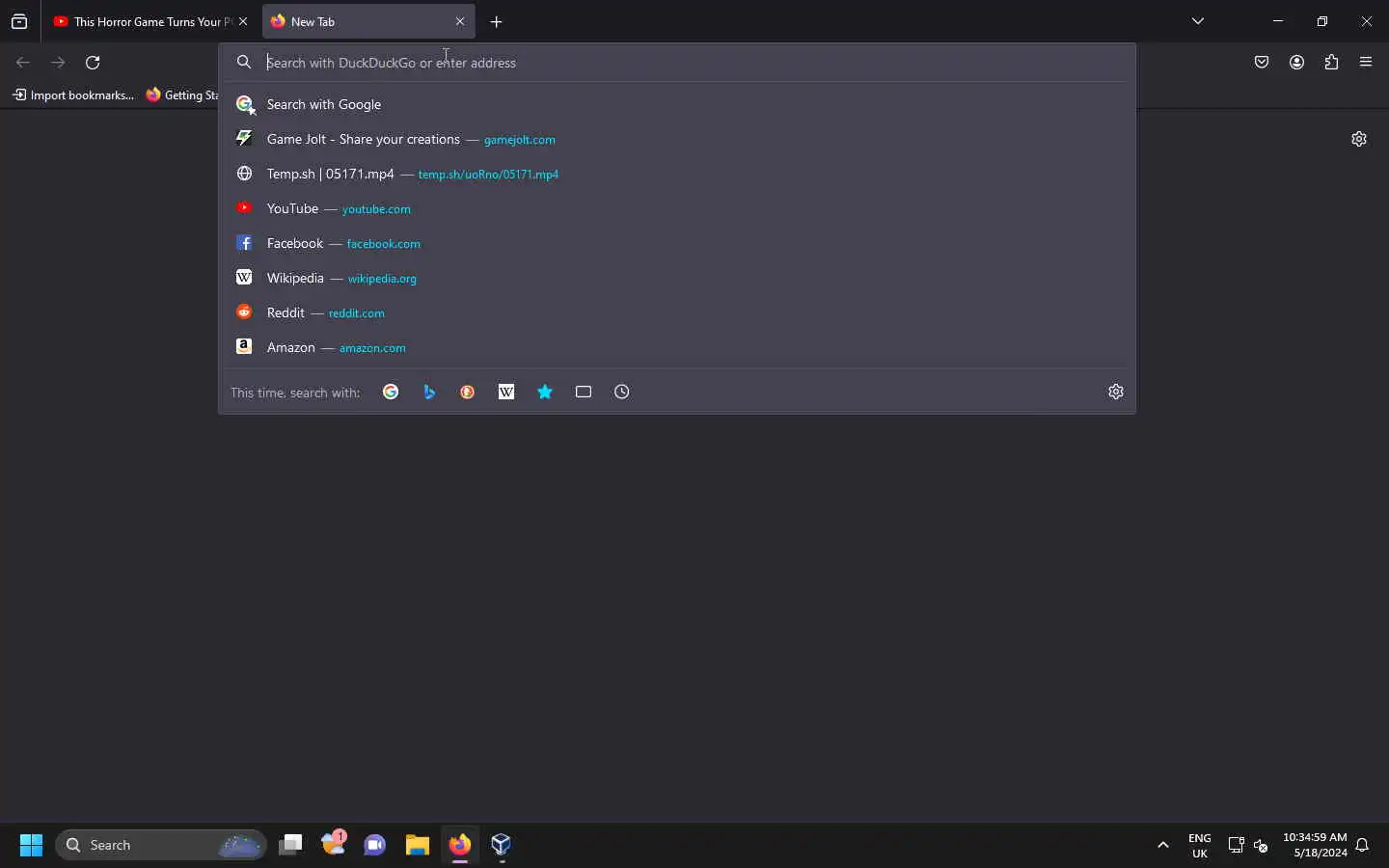The height and width of the screenshot is (868, 1389).
Task: Go back one page
Action: click(23, 63)
